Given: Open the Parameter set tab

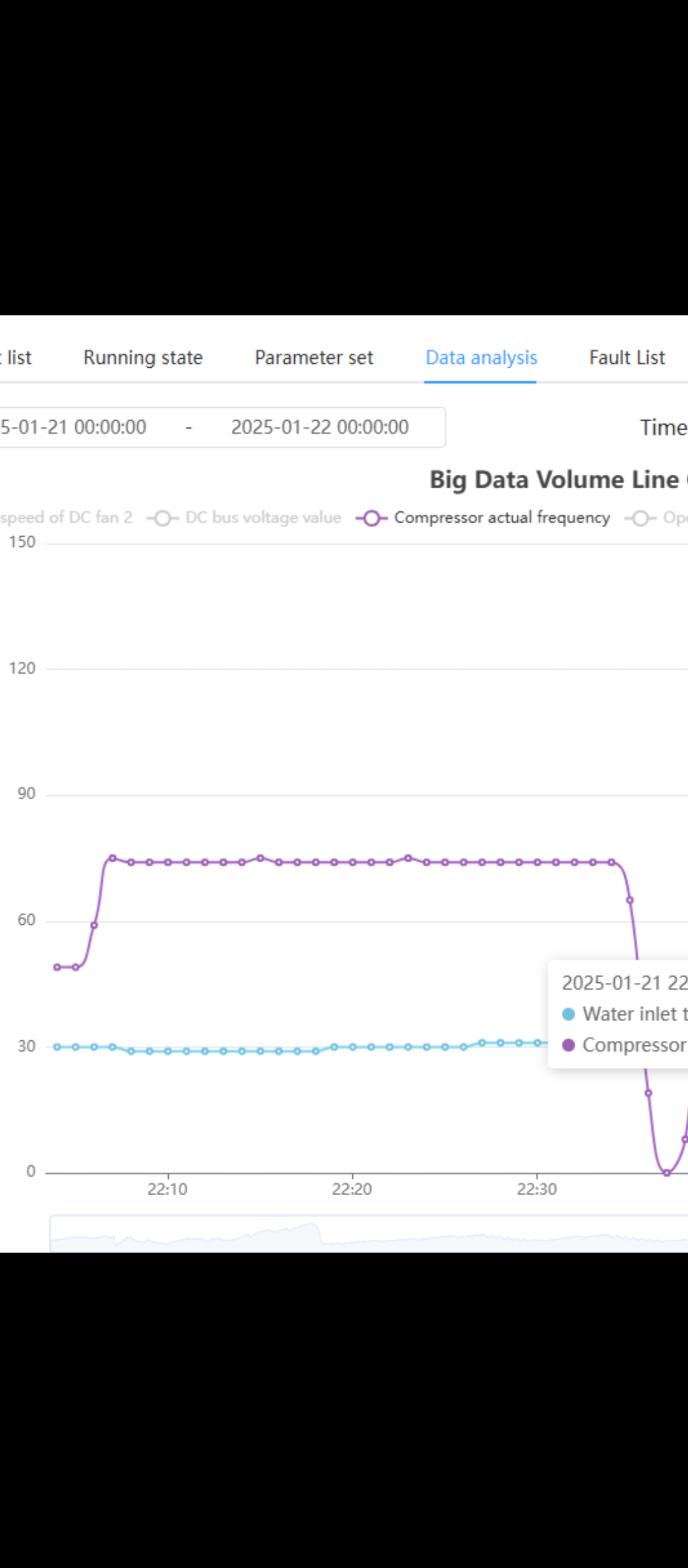Looking at the screenshot, I should click(x=313, y=358).
